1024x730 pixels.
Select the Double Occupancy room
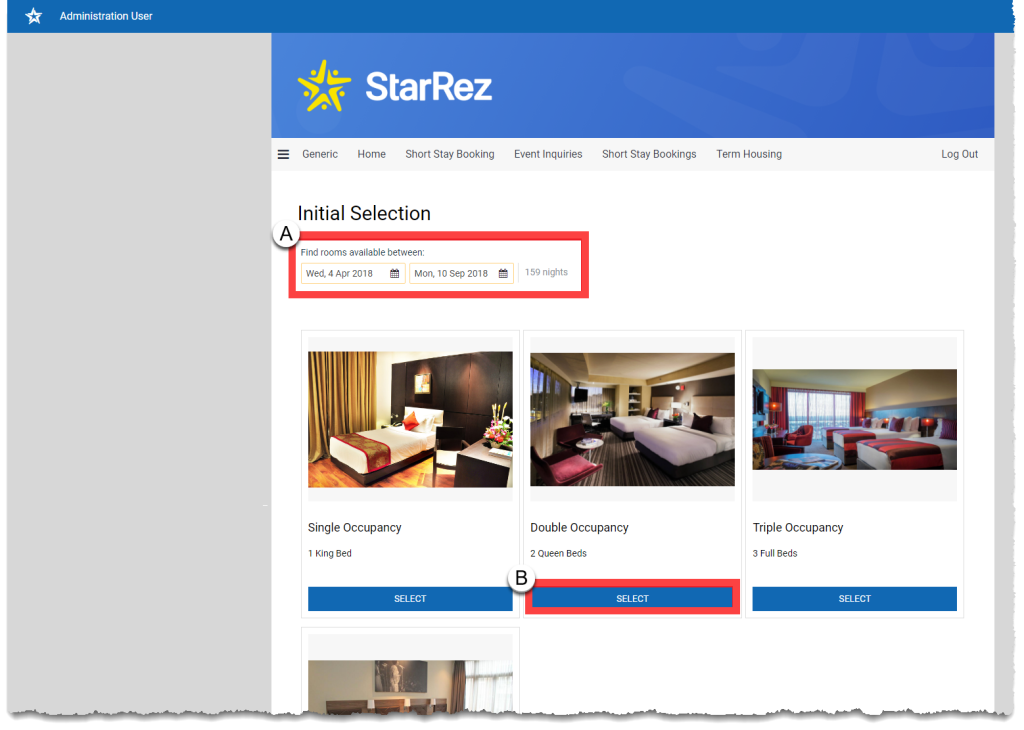tap(632, 599)
